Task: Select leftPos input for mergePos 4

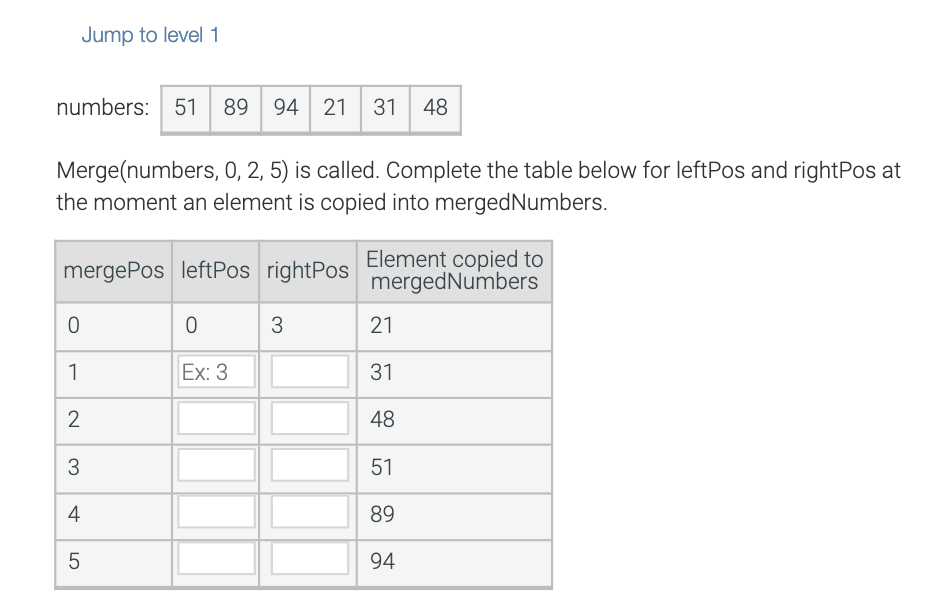Action: 216,512
